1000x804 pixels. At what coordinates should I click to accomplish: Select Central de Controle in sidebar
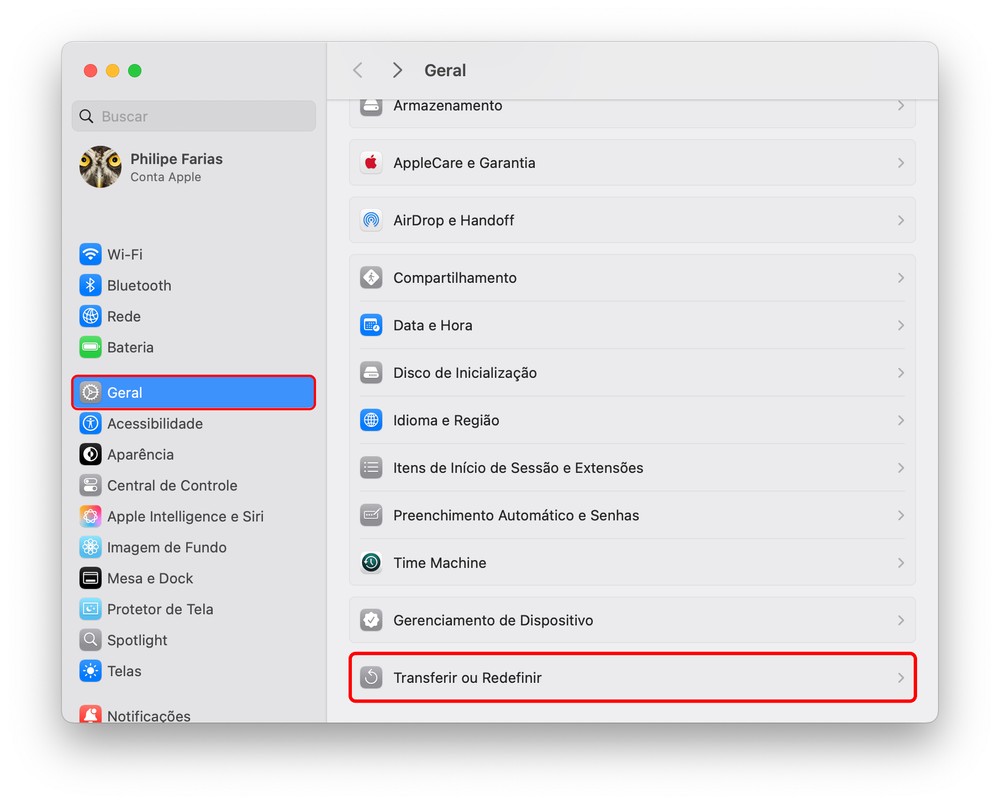tap(193, 485)
